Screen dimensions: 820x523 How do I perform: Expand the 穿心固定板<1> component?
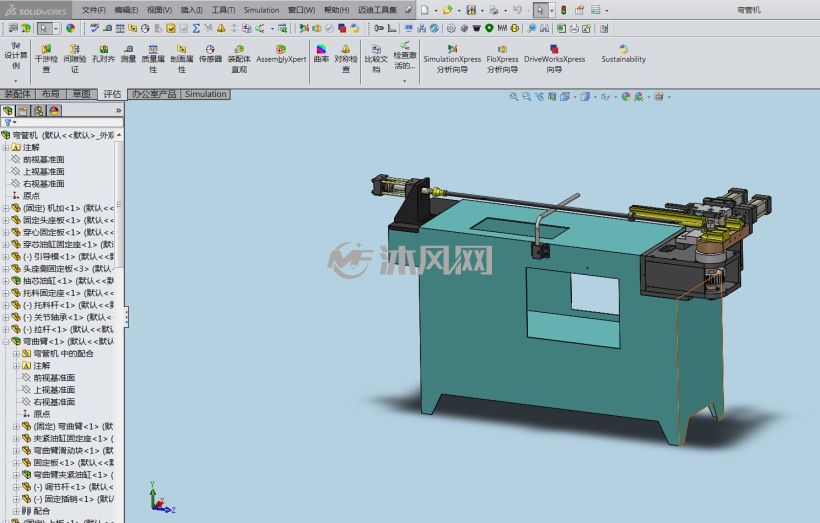click(6, 232)
